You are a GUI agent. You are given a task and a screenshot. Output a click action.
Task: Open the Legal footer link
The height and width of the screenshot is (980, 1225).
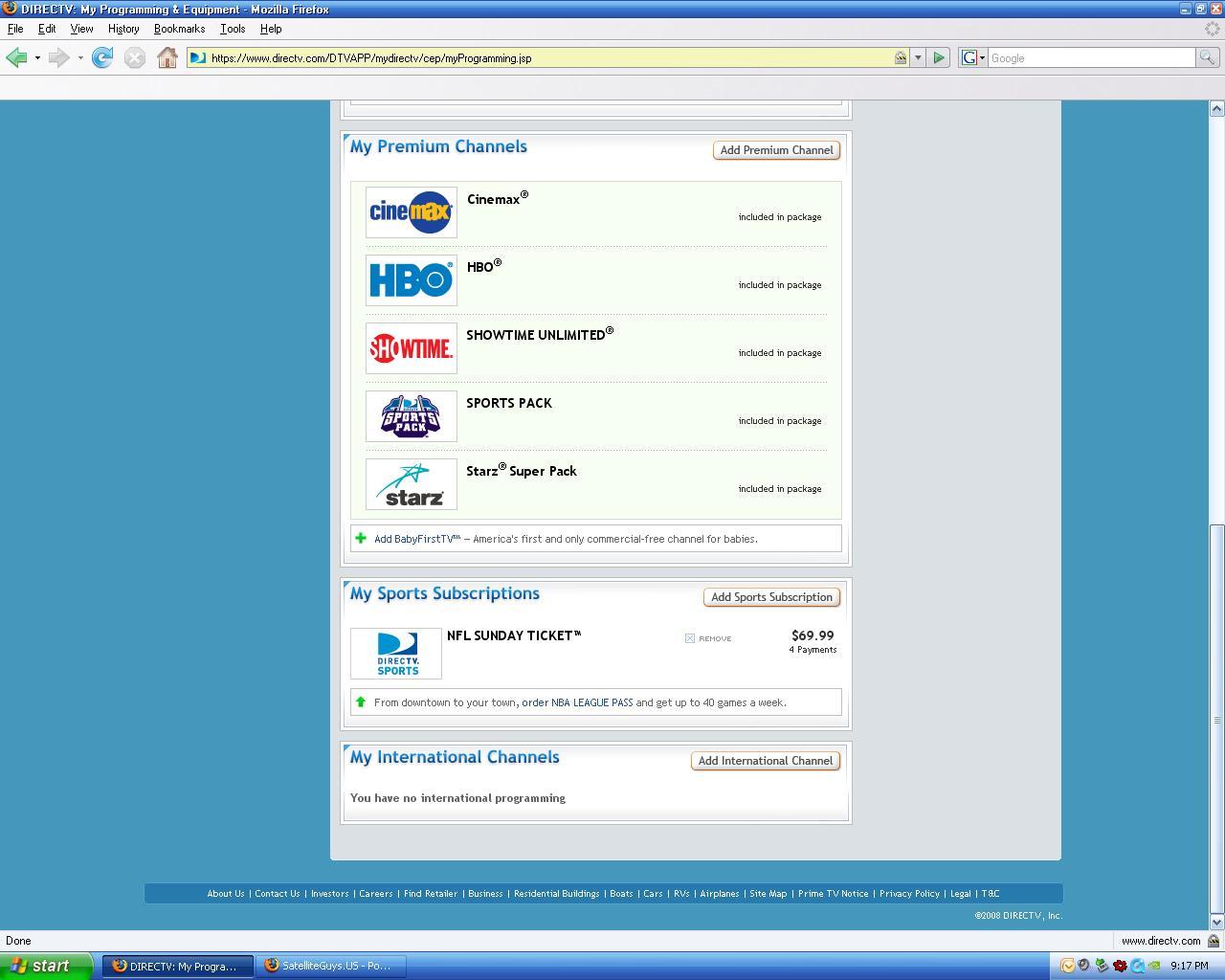tap(960, 894)
